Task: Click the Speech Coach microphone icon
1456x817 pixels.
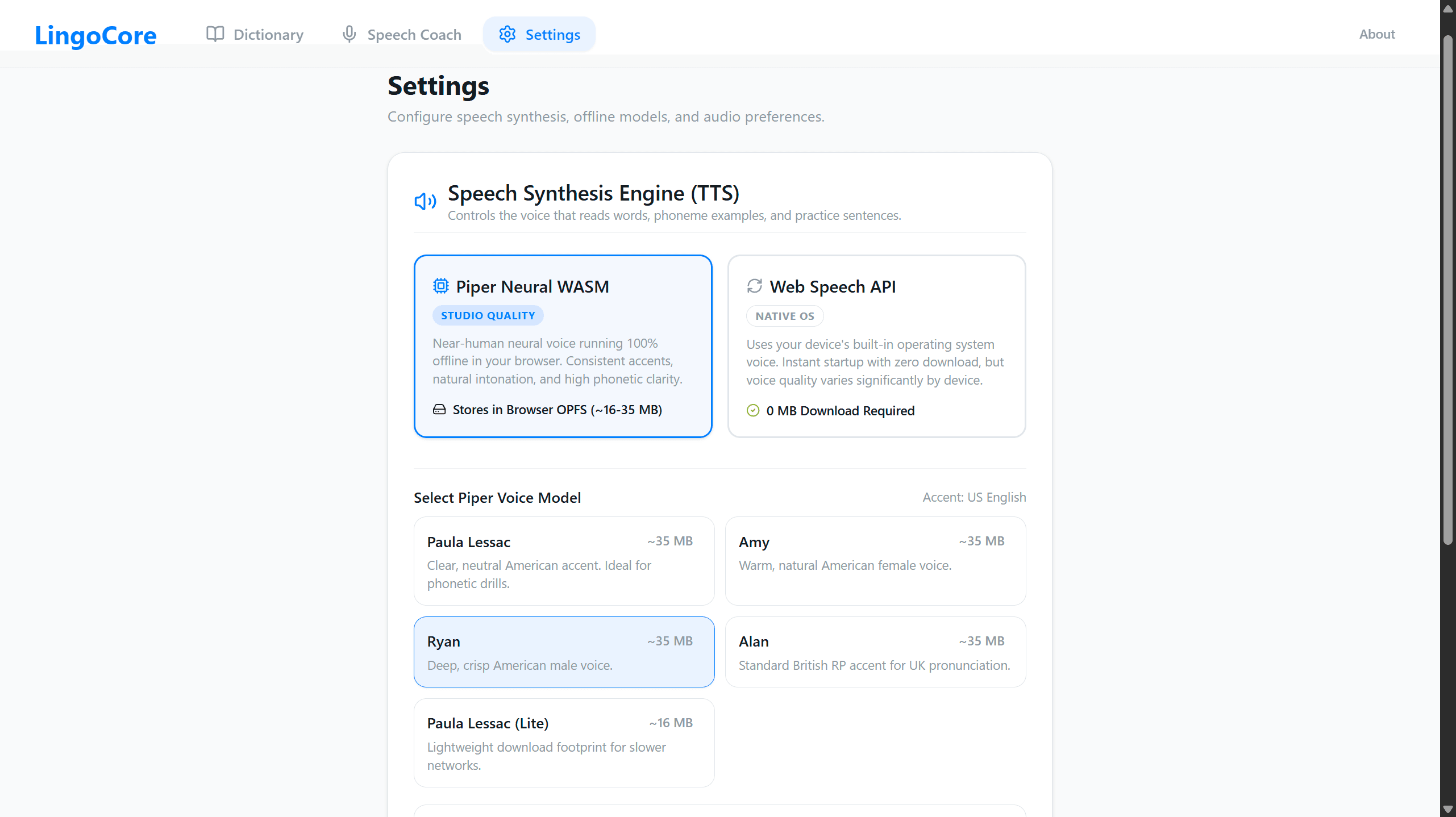Action: click(x=349, y=34)
